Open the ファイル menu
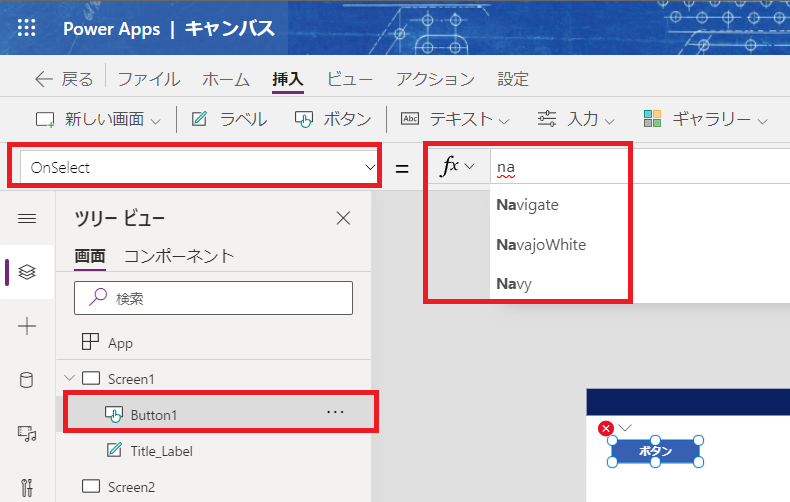 point(149,79)
